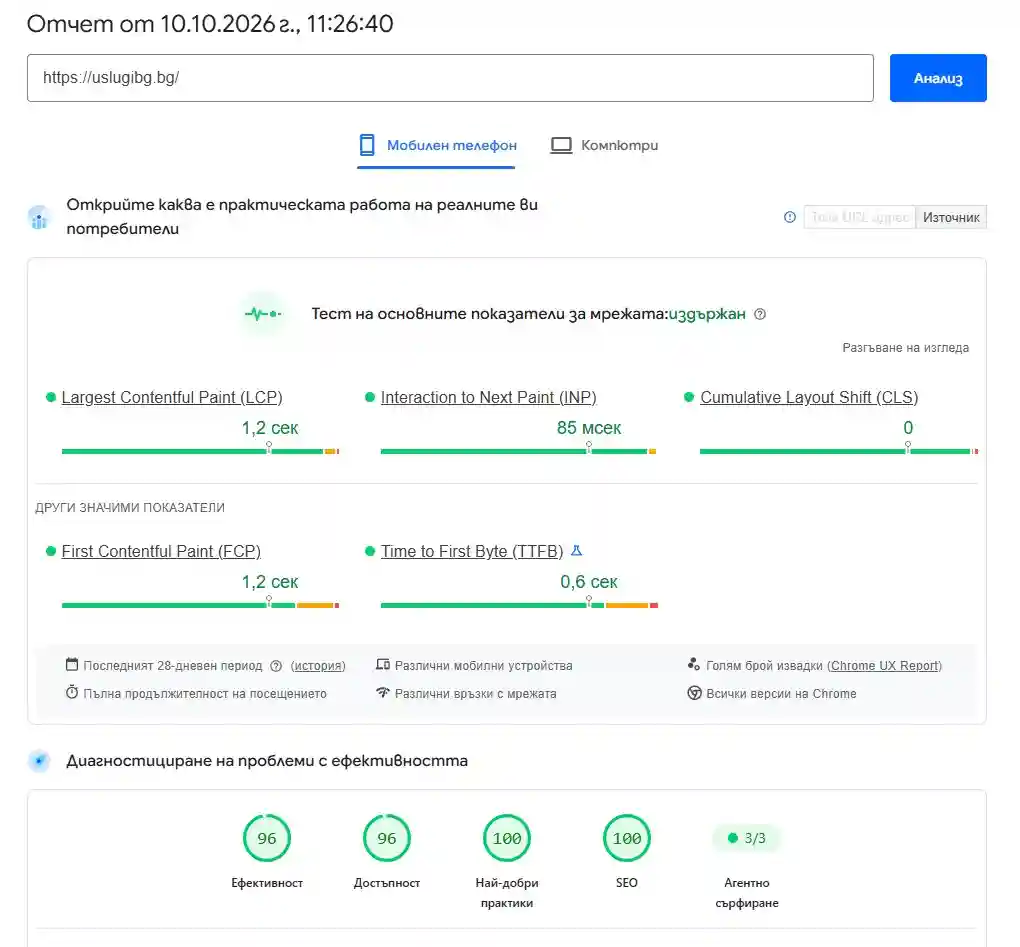Open the Chrome UX Report link

[884, 666]
